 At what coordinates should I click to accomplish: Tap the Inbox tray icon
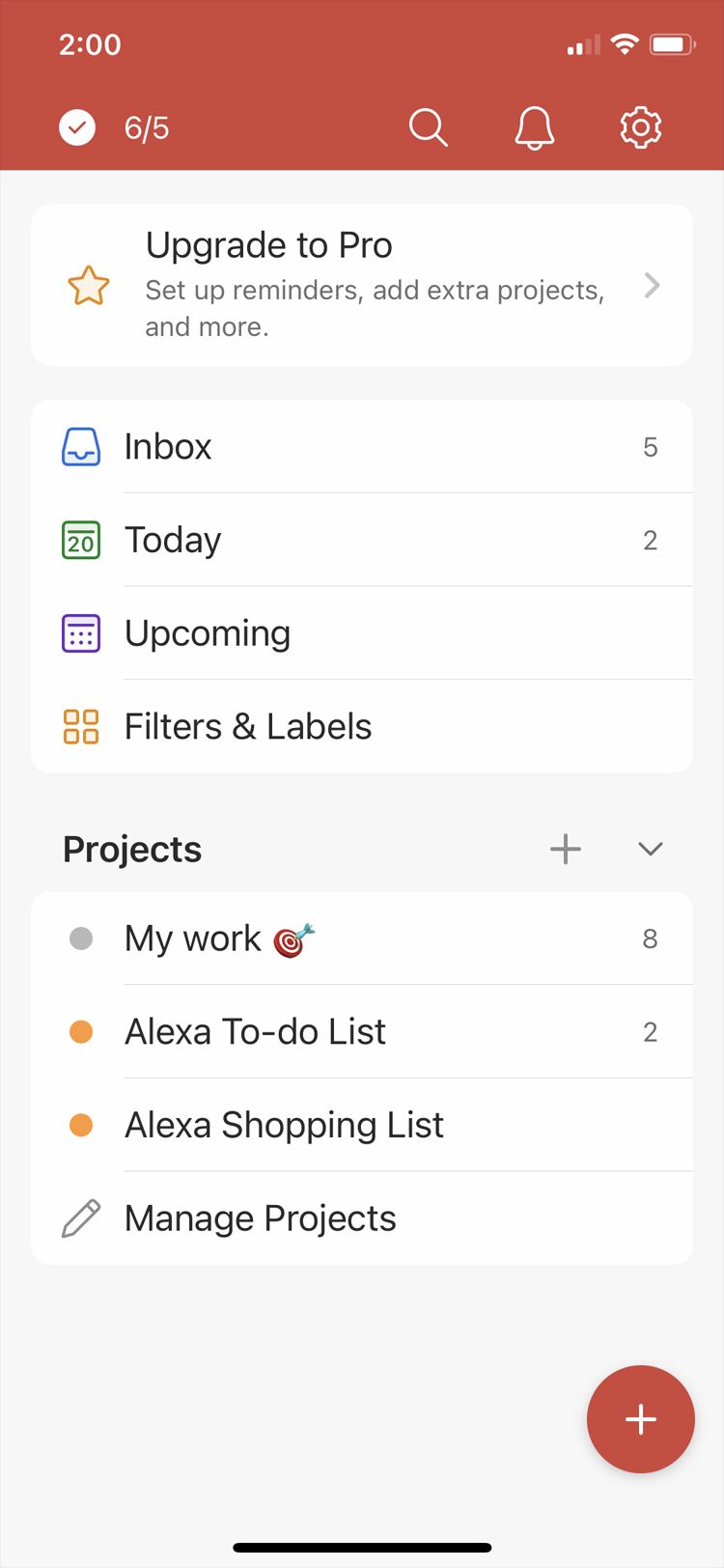[81, 447]
